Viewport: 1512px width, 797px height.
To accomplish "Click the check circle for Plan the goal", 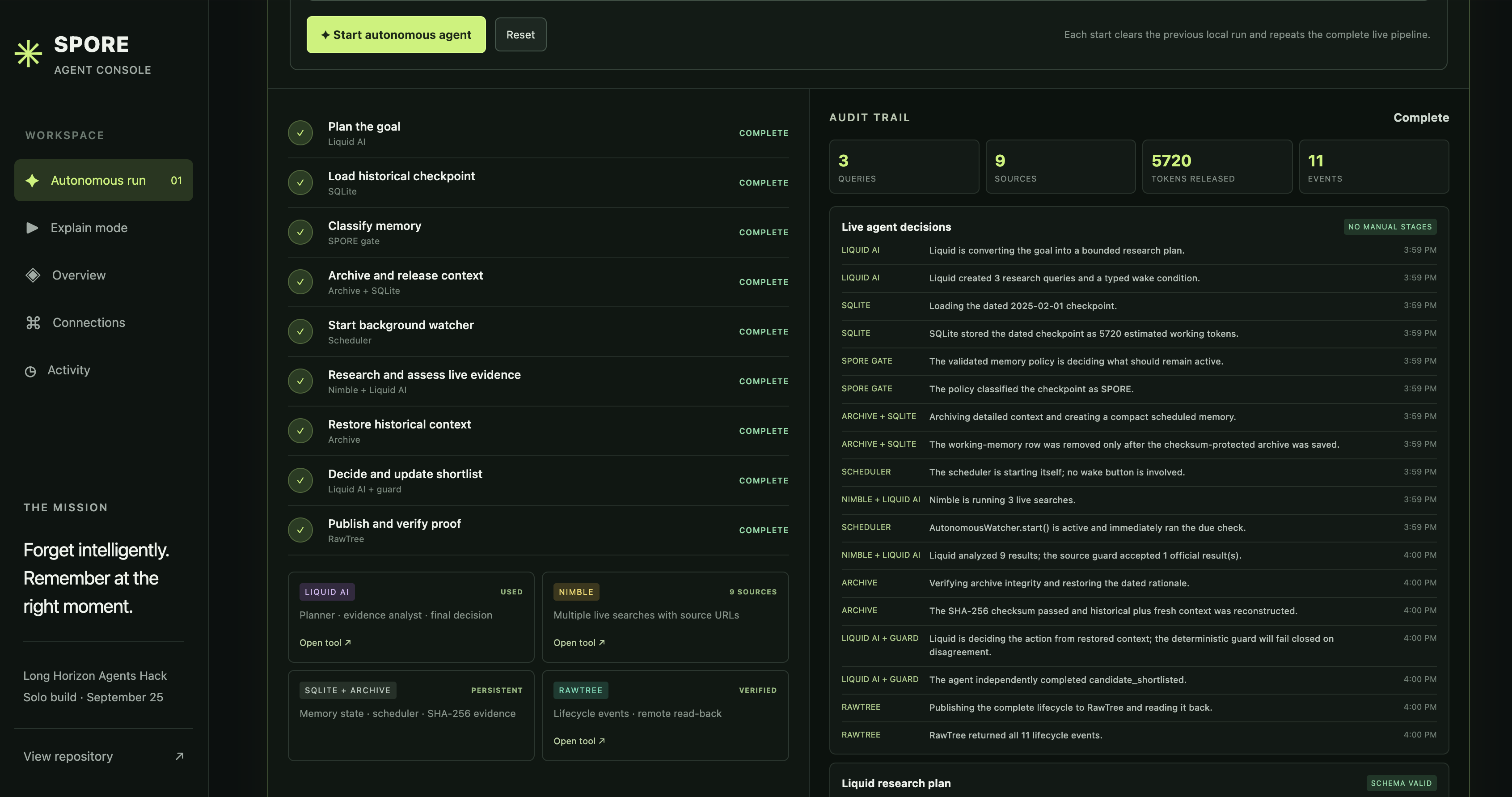I will [300, 133].
